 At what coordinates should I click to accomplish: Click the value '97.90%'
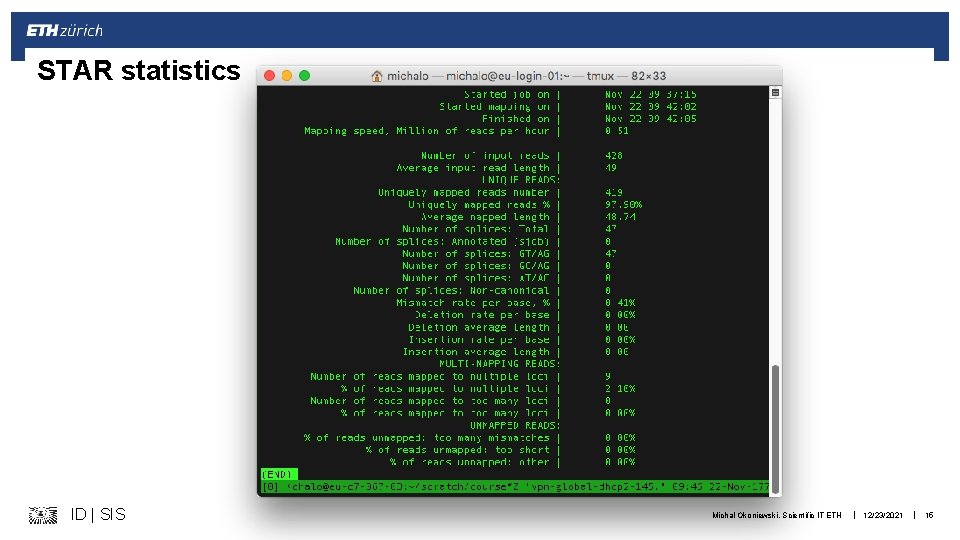(623, 204)
